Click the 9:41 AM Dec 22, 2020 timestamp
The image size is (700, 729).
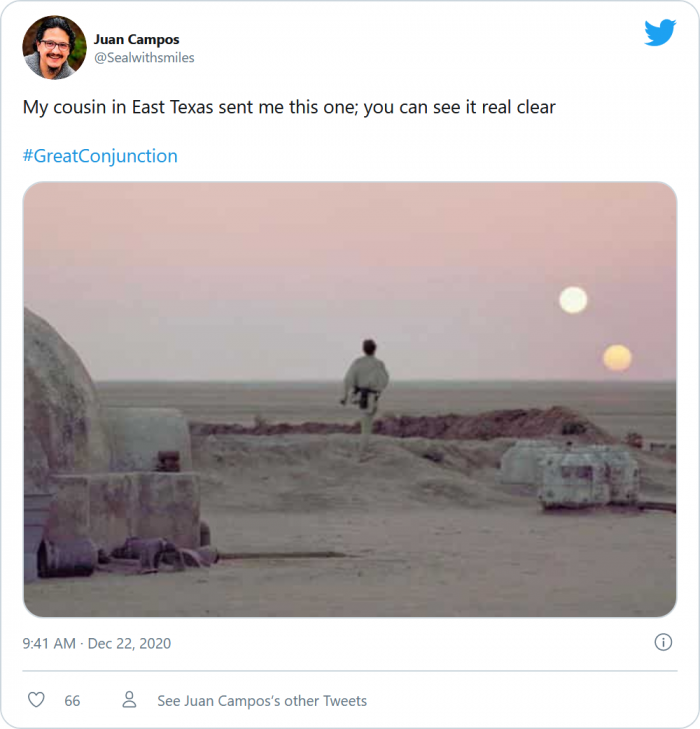tap(97, 643)
